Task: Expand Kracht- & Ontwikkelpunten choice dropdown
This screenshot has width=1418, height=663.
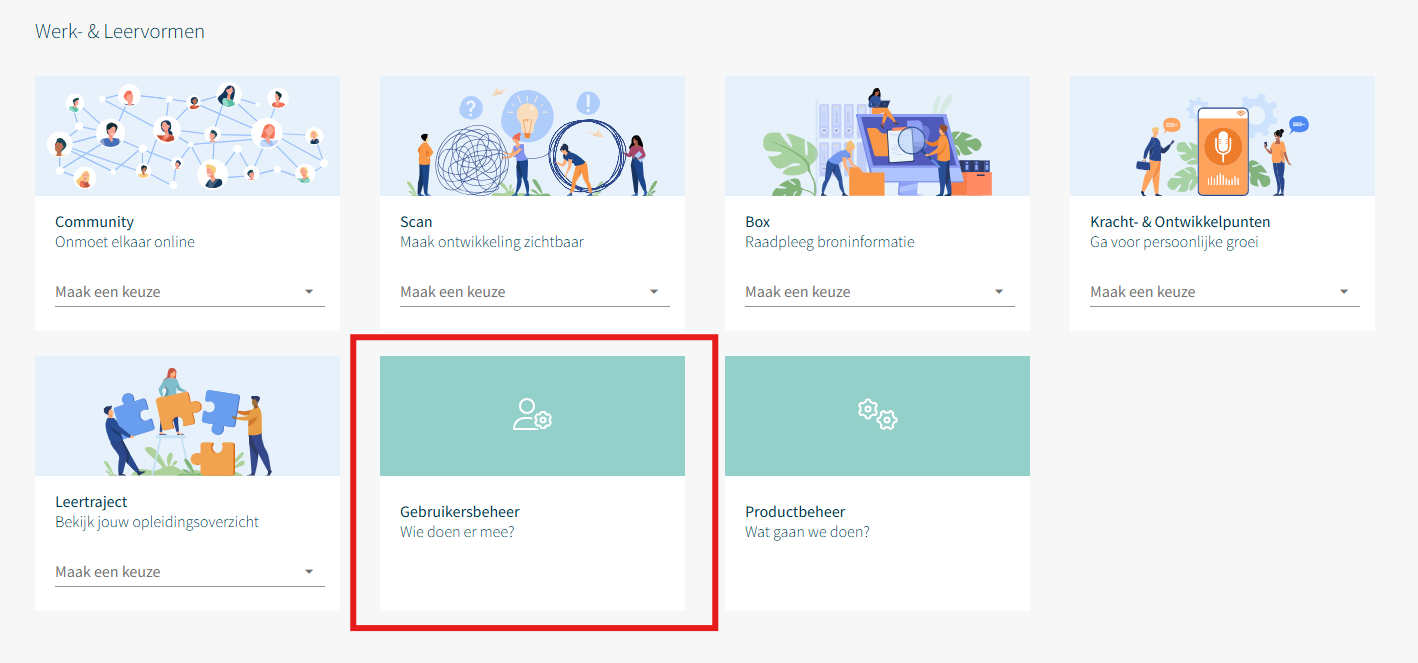Action: 1224,292
